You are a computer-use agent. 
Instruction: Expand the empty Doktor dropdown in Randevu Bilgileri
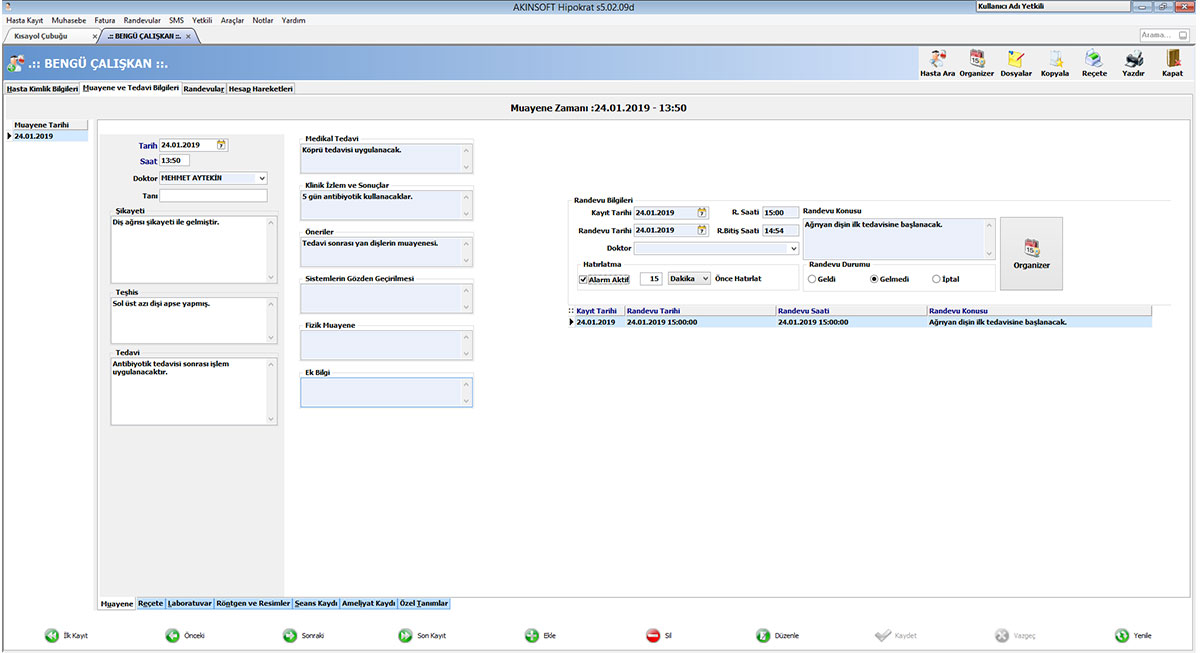(793, 248)
